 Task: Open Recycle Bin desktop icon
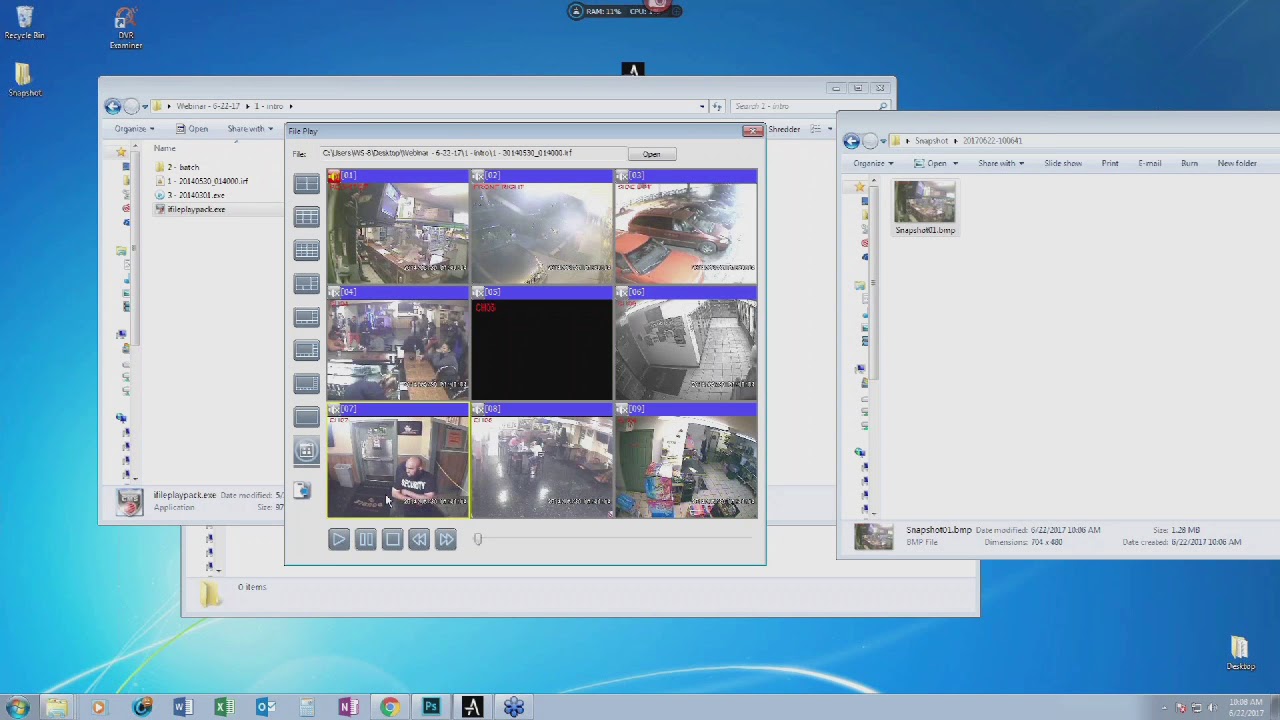click(24, 22)
